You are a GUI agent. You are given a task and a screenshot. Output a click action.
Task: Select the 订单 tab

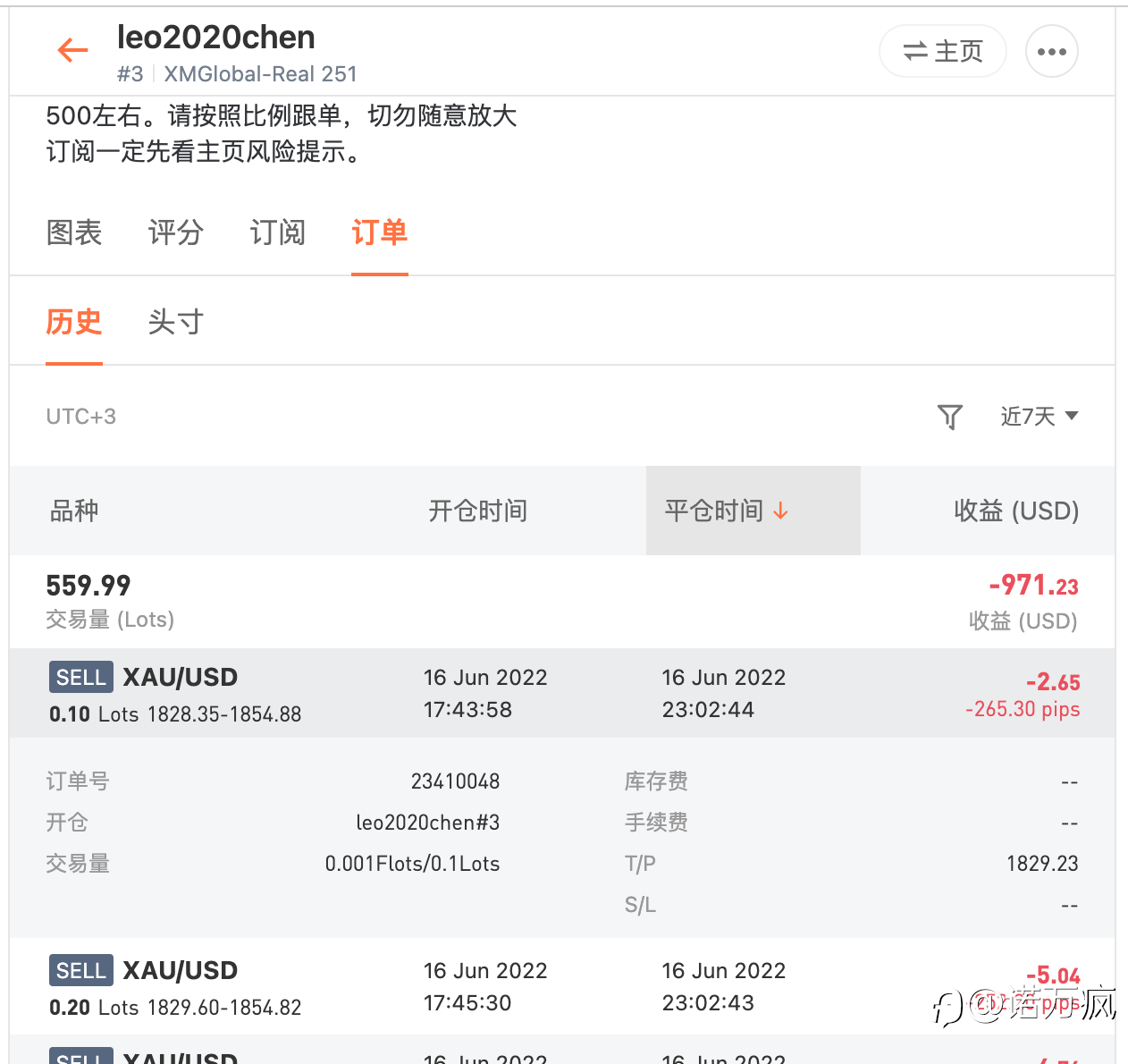pos(380,232)
